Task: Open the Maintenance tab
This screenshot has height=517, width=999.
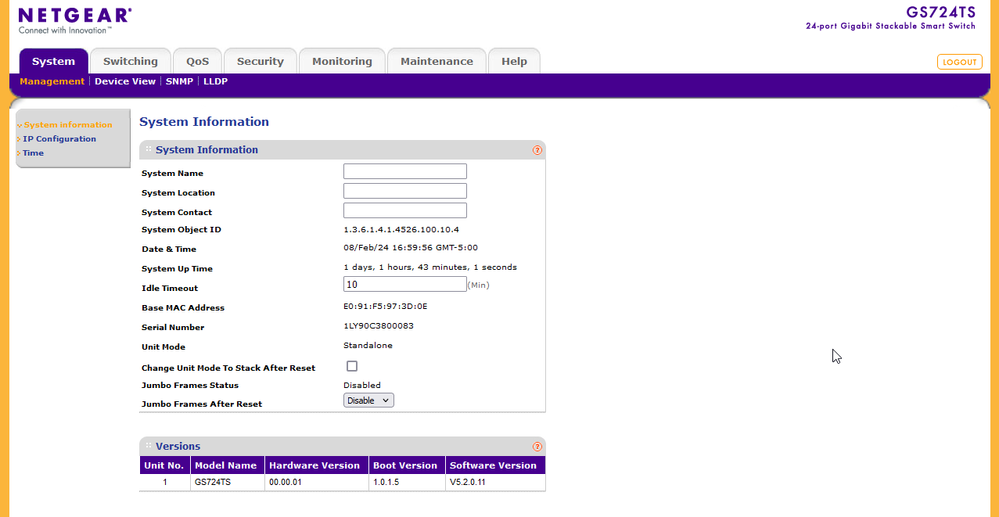Action: pyautogui.click(x=436, y=61)
